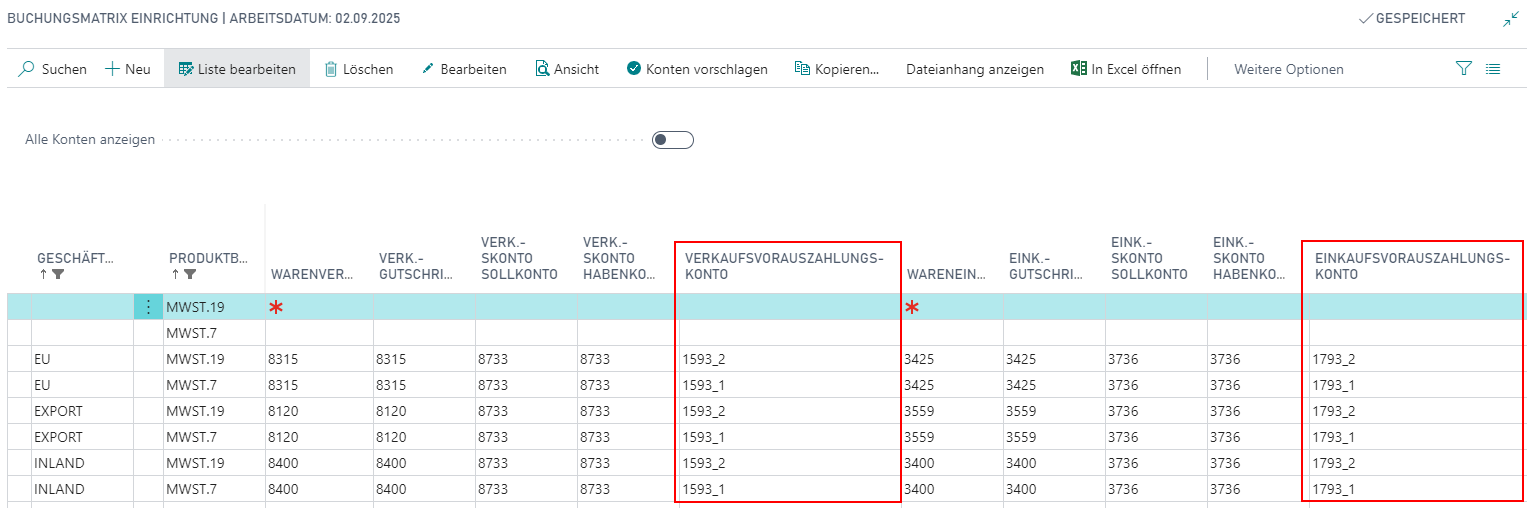This screenshot has width=1527, height=508.
Task: Open the filter pane funnel icon
Action: (1464, 69)
